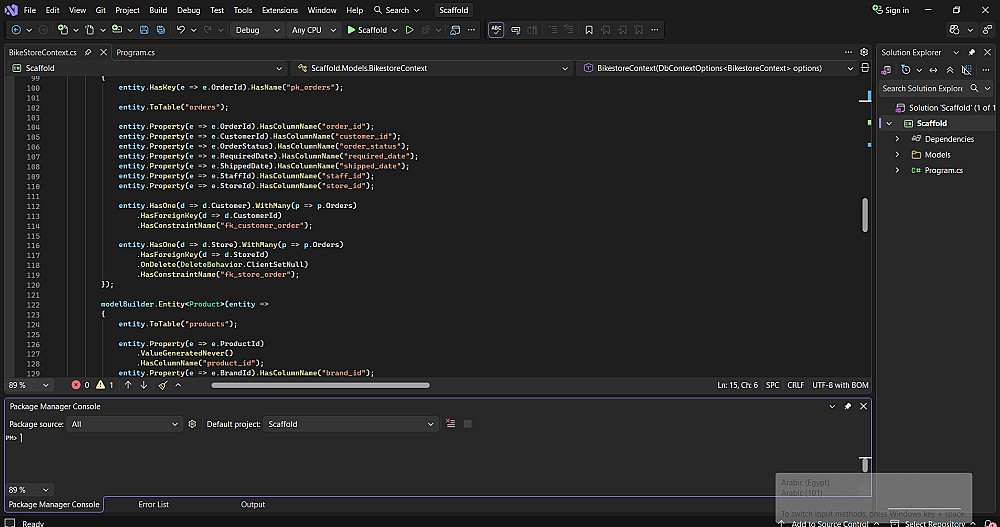Viewport: 1000px width, 527px height.
Task: Collapse all items in Solution Explorer
Action: coord(950,70)
